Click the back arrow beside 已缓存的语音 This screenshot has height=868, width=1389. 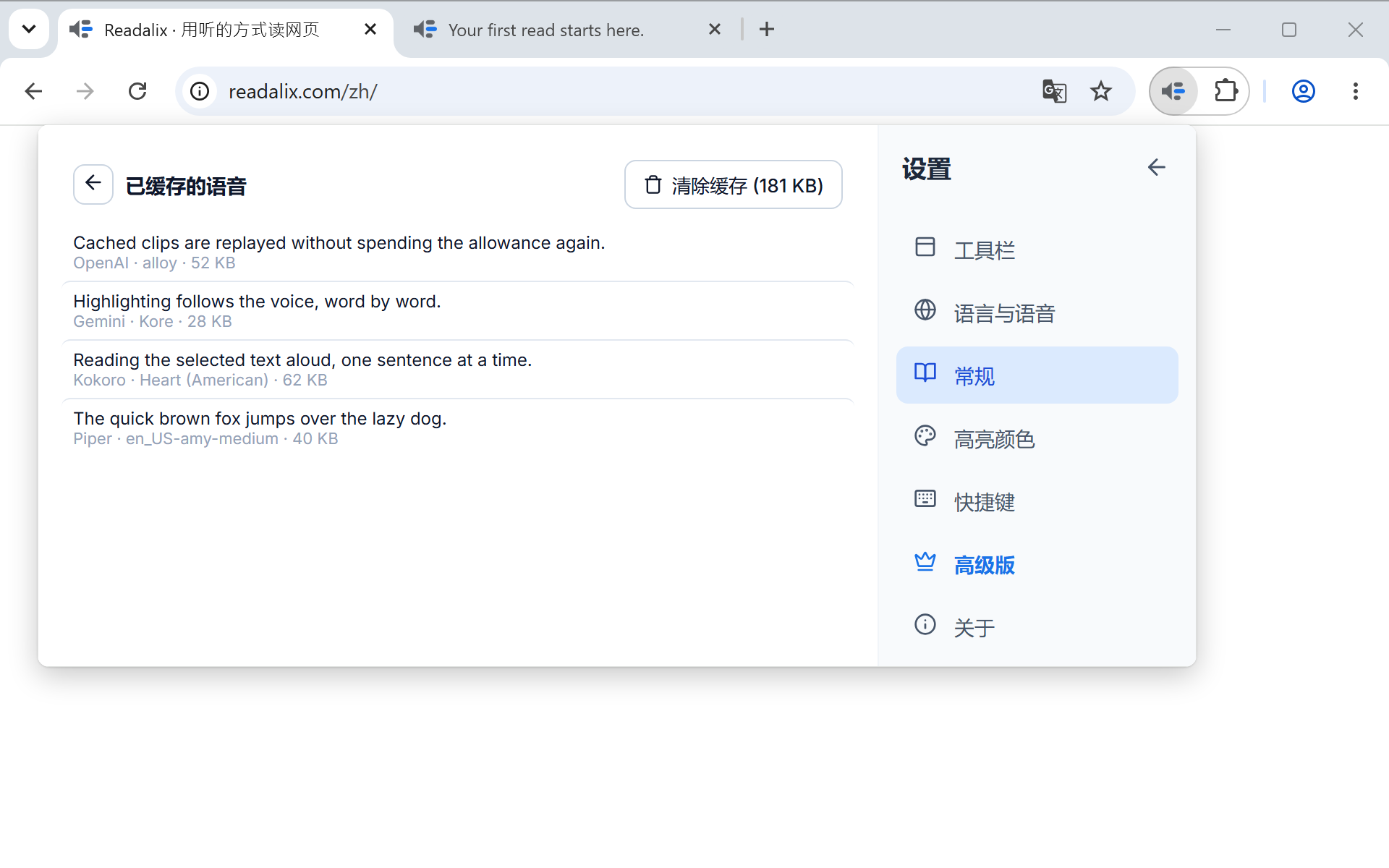pyautogui.click(x=93, y=184)
